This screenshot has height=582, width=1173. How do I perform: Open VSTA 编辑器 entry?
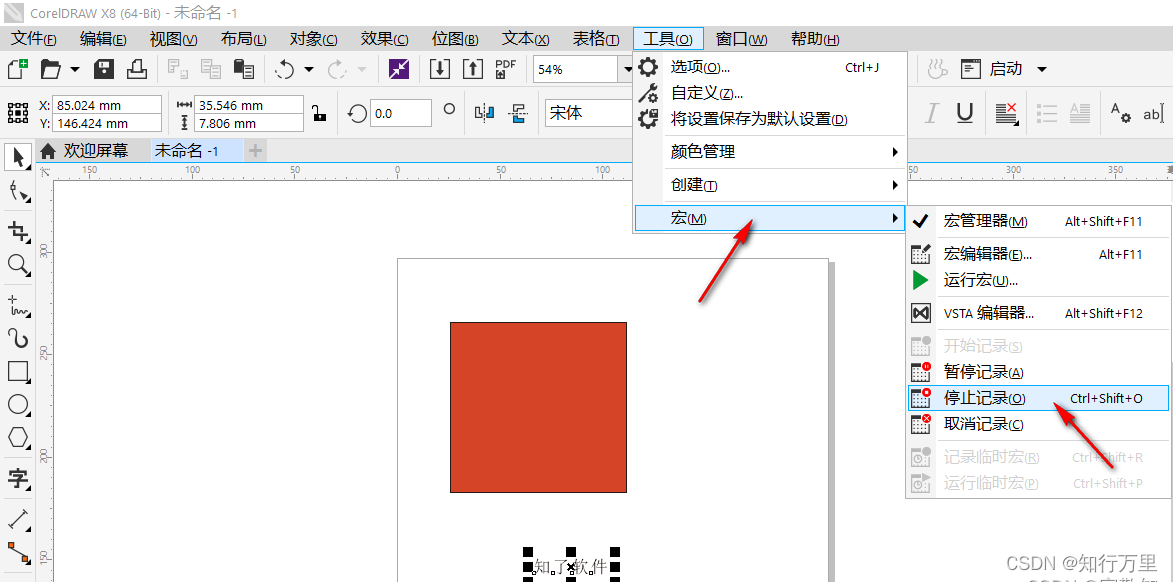(x=1038, y=313)
